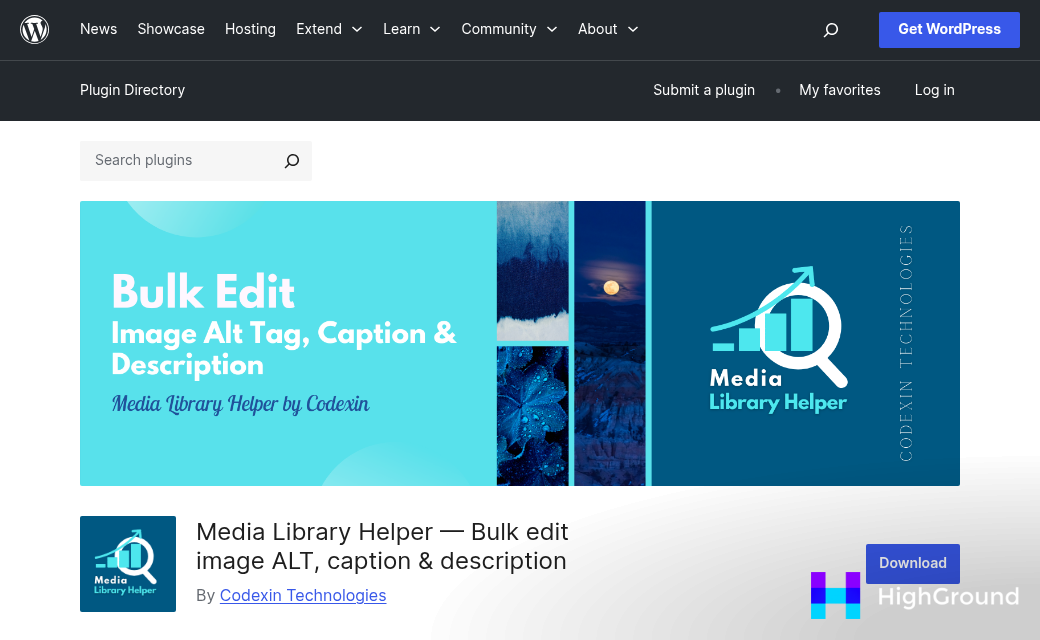Open the About dropdown
1040x640 pixels.
tap(607, 29)
